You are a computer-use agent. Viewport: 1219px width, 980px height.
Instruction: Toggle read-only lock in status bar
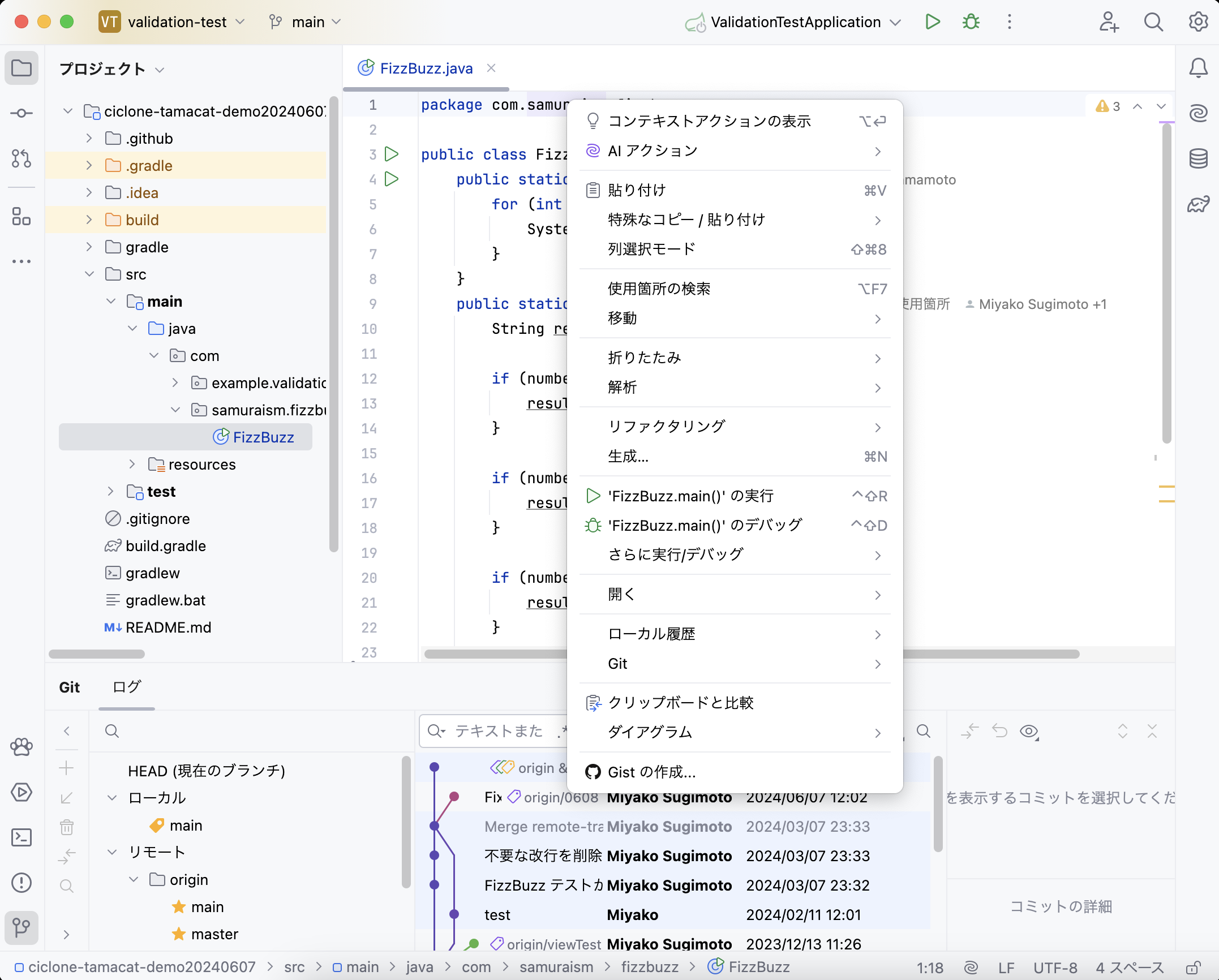[1193, 968]
